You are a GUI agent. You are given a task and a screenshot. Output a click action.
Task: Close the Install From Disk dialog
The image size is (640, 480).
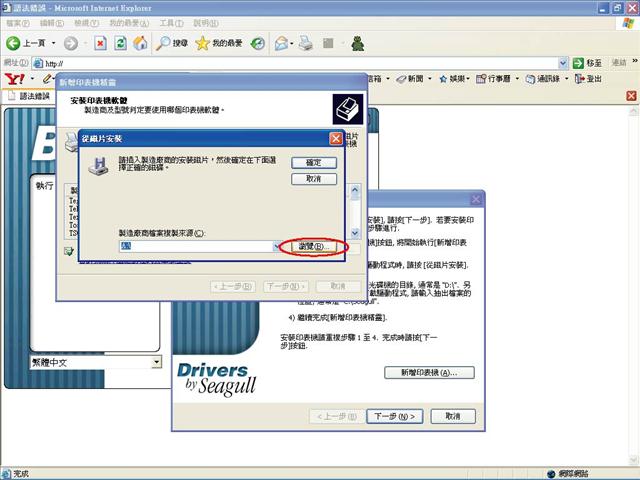point(336,139)
